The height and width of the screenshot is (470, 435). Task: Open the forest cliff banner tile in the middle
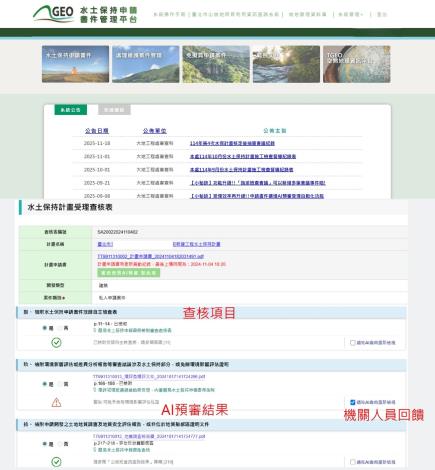(x=216, y=64)
